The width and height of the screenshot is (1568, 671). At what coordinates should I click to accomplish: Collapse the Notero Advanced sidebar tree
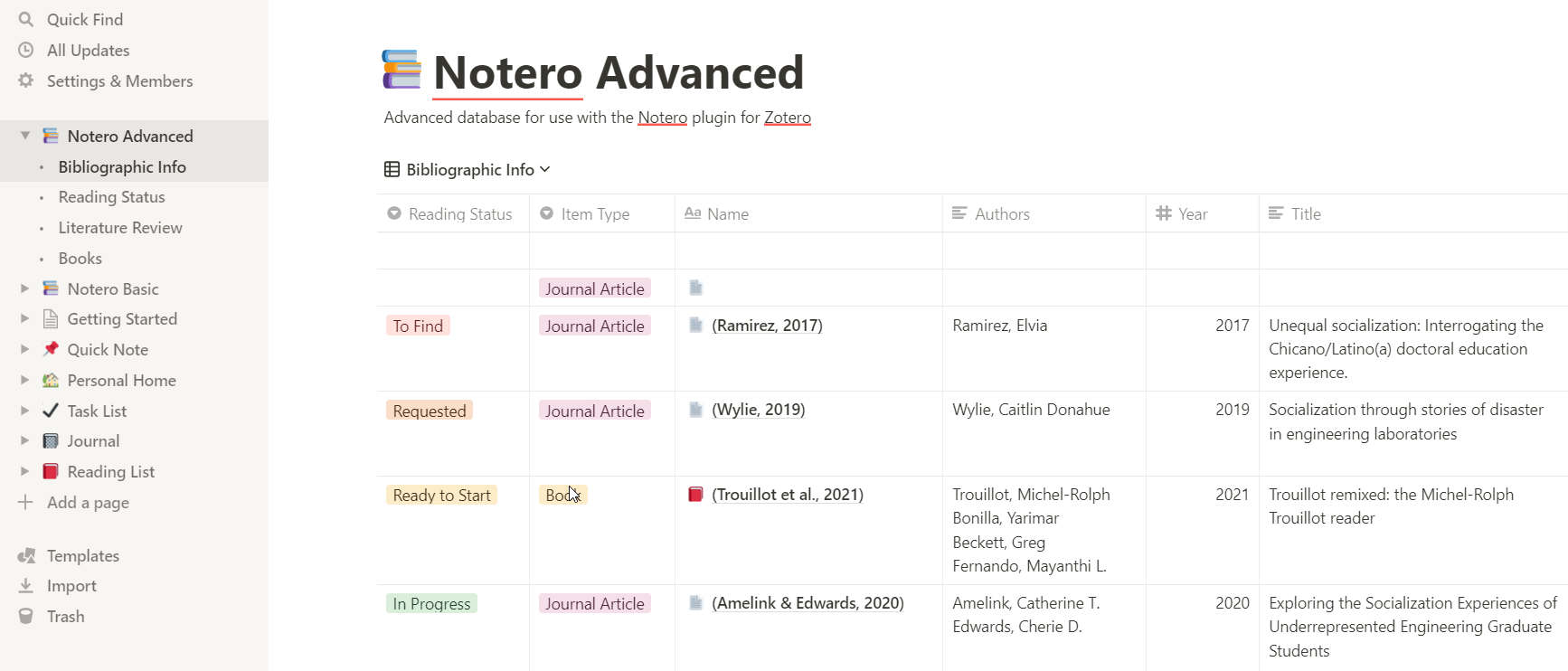[x=25, y=136]
